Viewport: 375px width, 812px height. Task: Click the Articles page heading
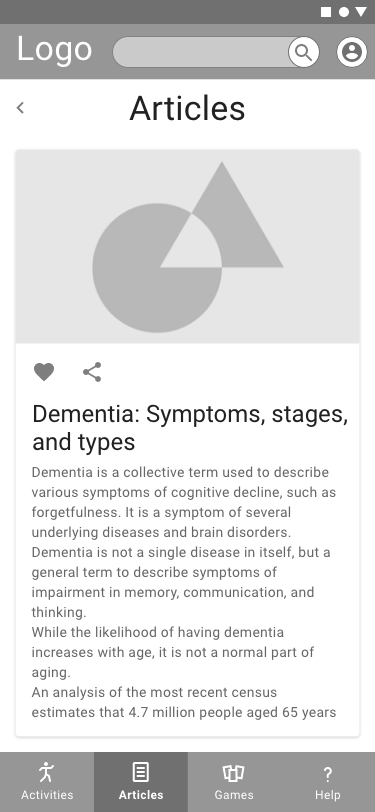click(x=188, y=109)
